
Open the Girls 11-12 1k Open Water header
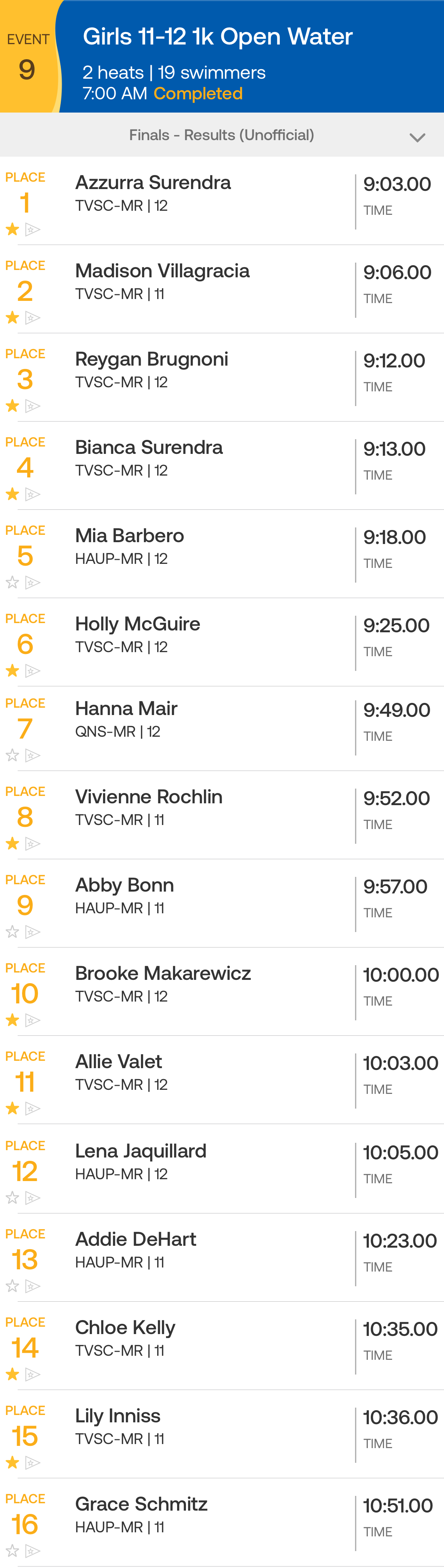(218, 36)
